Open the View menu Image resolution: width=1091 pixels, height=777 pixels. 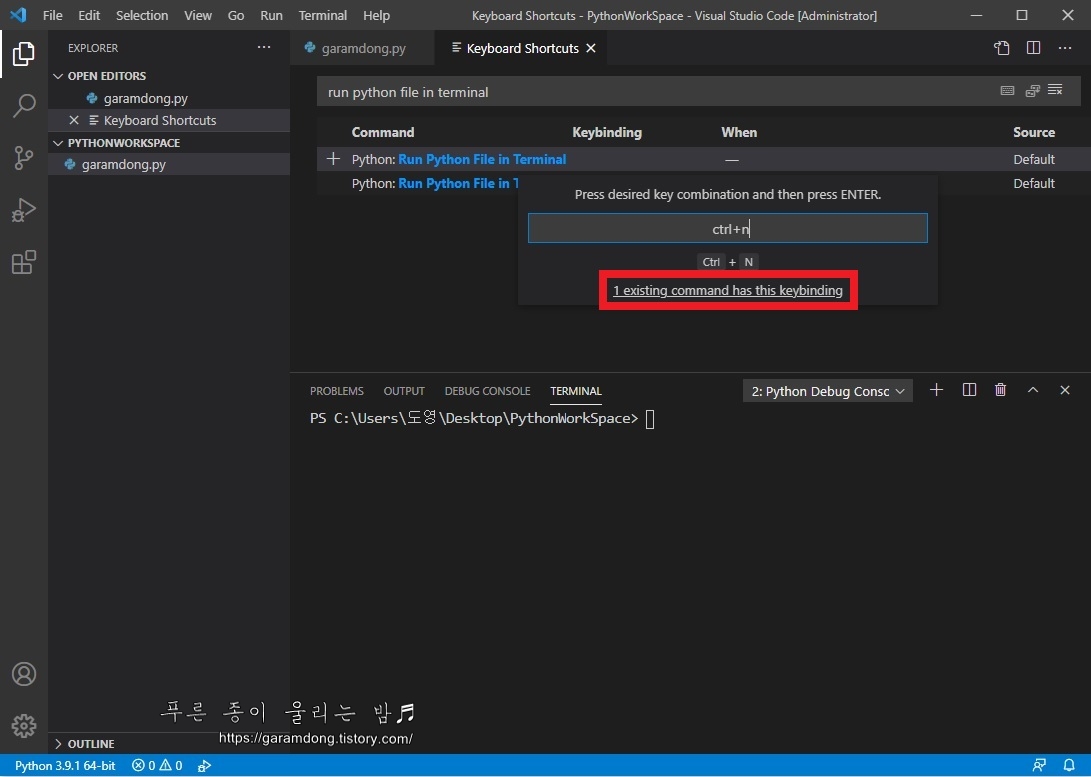198,15
